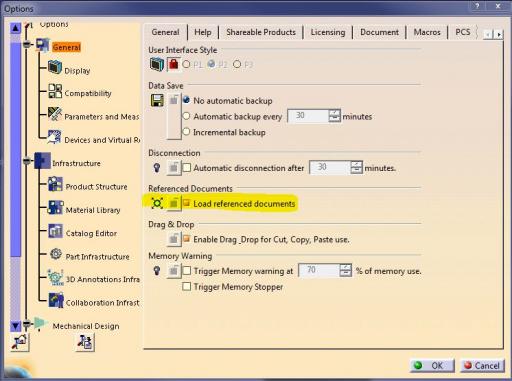Open the 3D Annotations Infrastructure icon
This screenshot has width=512, height=381.
55,277
